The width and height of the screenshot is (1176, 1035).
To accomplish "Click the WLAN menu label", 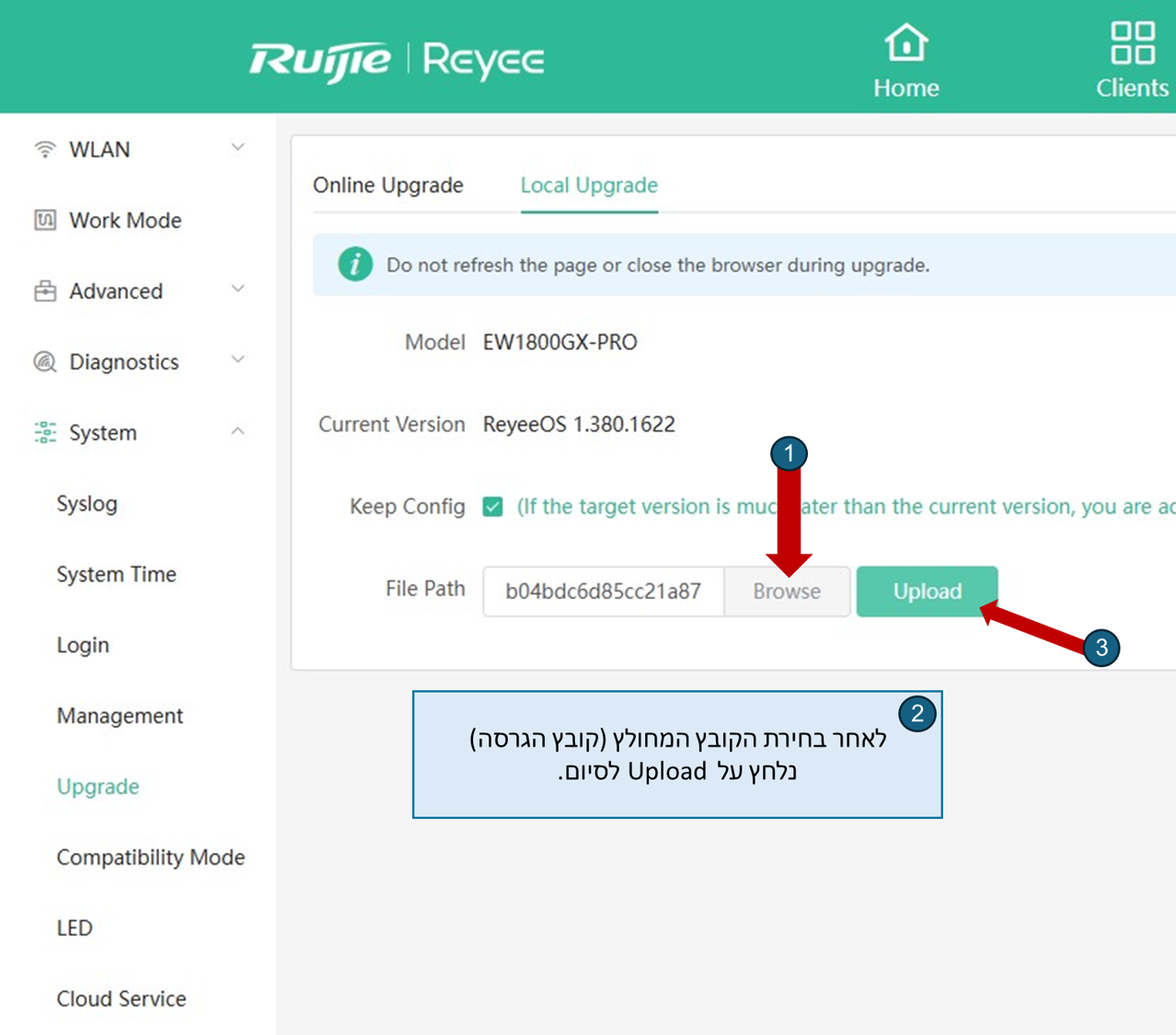I will pos(99,149).
